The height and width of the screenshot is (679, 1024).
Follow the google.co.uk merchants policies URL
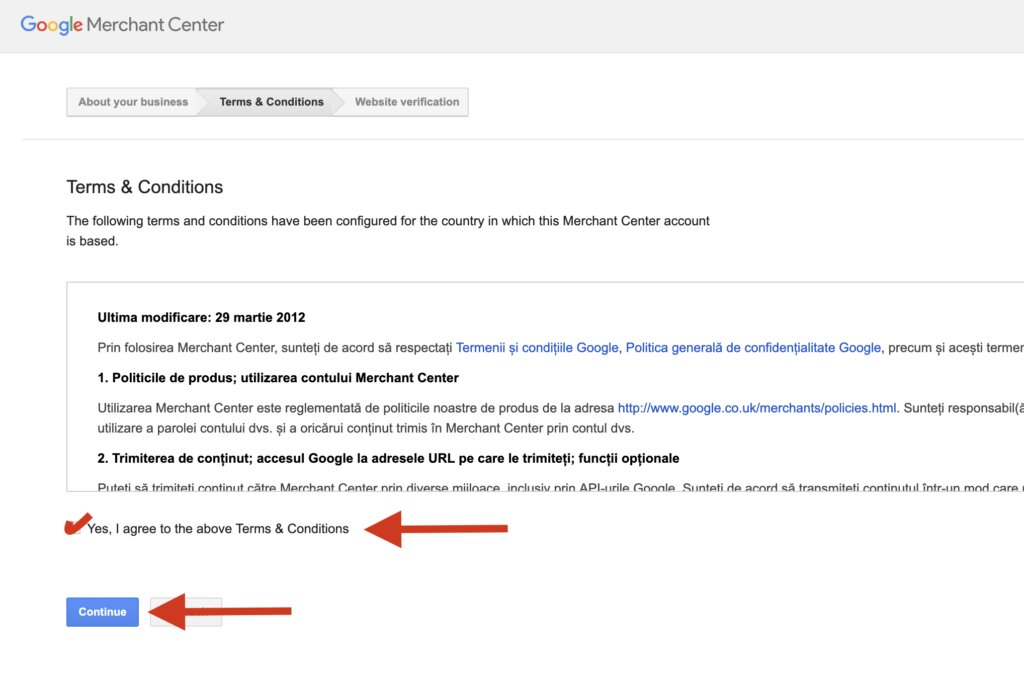[x=758, y=408]
